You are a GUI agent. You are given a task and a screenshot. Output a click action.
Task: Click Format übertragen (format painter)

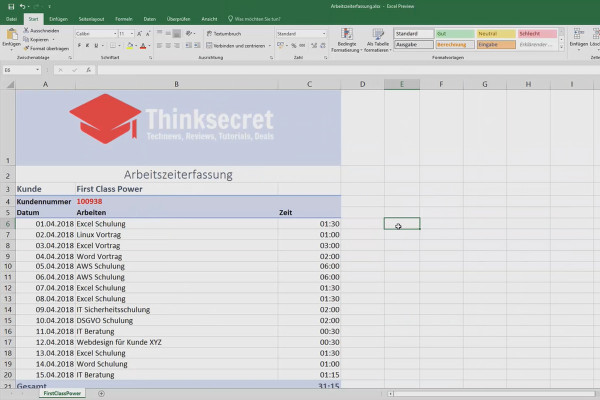46,49
